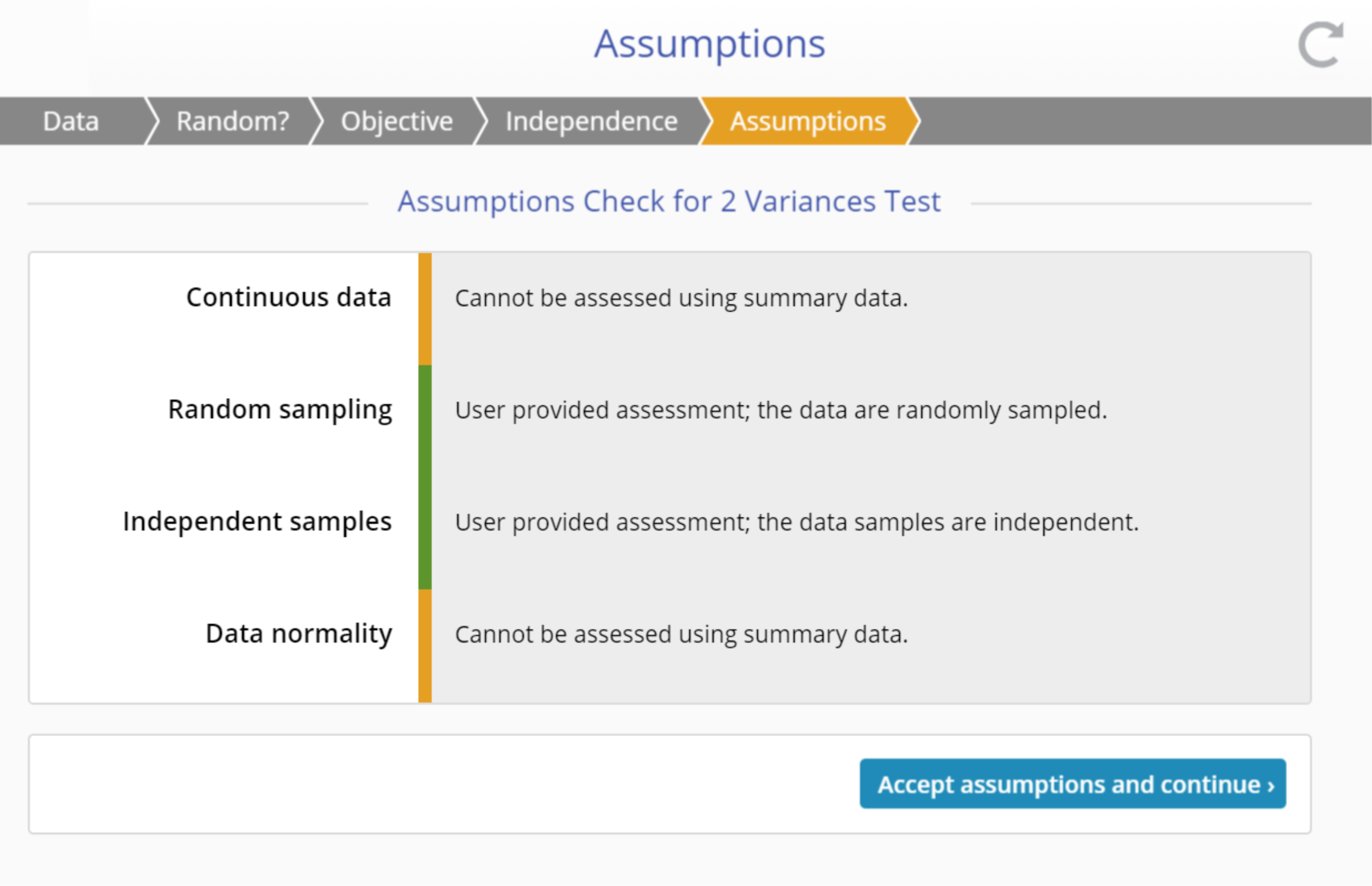Click orange status bar beside Continuous data

(425, 309)
